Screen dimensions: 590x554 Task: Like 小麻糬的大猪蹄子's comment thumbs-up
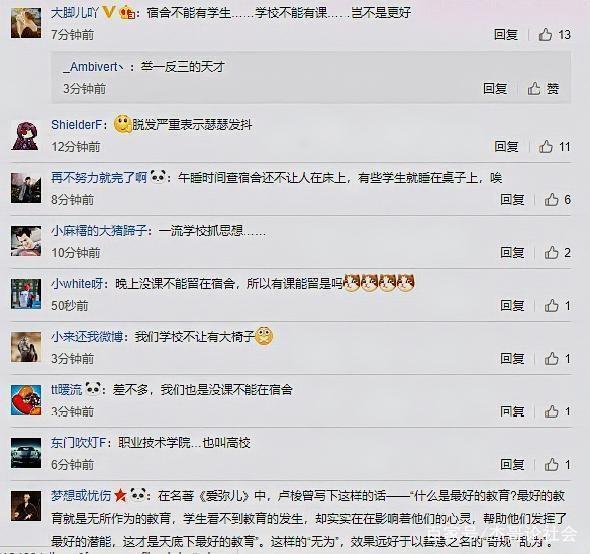[551, 253]
